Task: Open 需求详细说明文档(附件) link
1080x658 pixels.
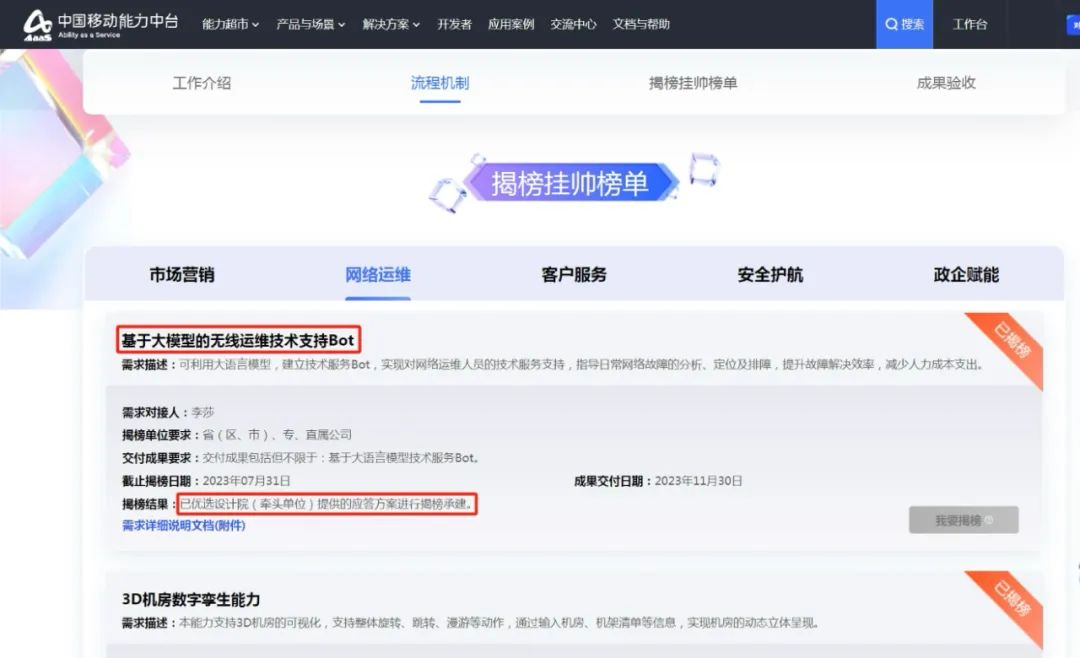Action: click(x=184, y=525)
